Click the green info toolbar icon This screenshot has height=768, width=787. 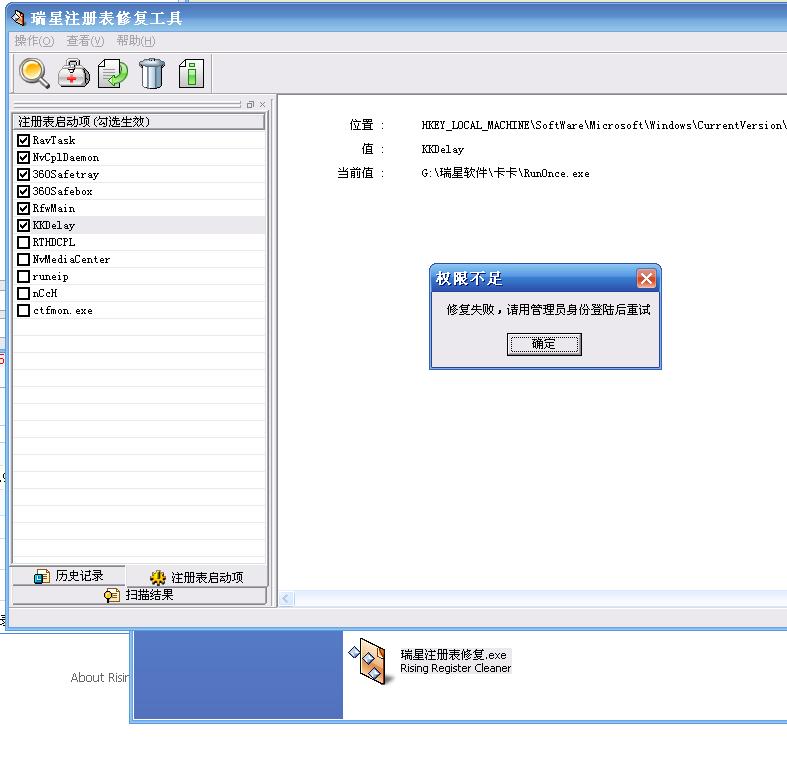tap(191, 73)
